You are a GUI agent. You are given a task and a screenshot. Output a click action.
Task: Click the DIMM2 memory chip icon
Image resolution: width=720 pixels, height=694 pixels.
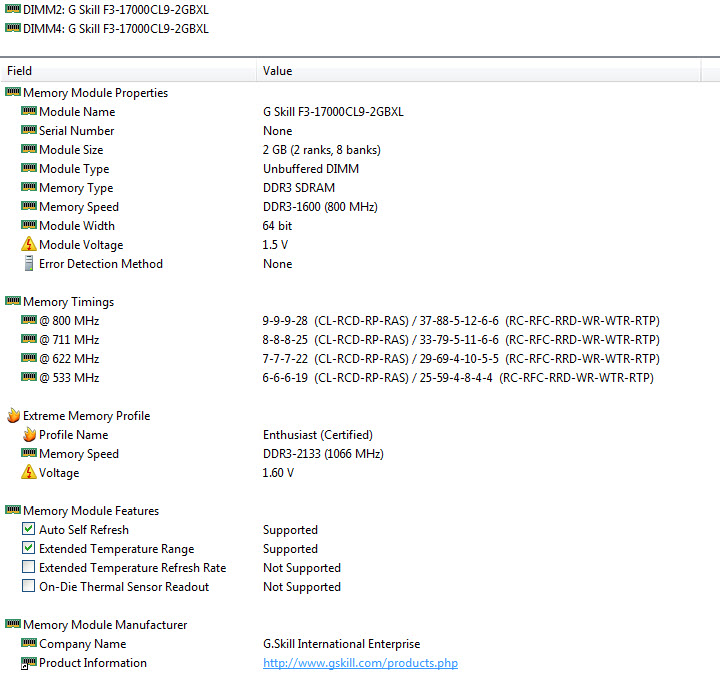point(13,9)
